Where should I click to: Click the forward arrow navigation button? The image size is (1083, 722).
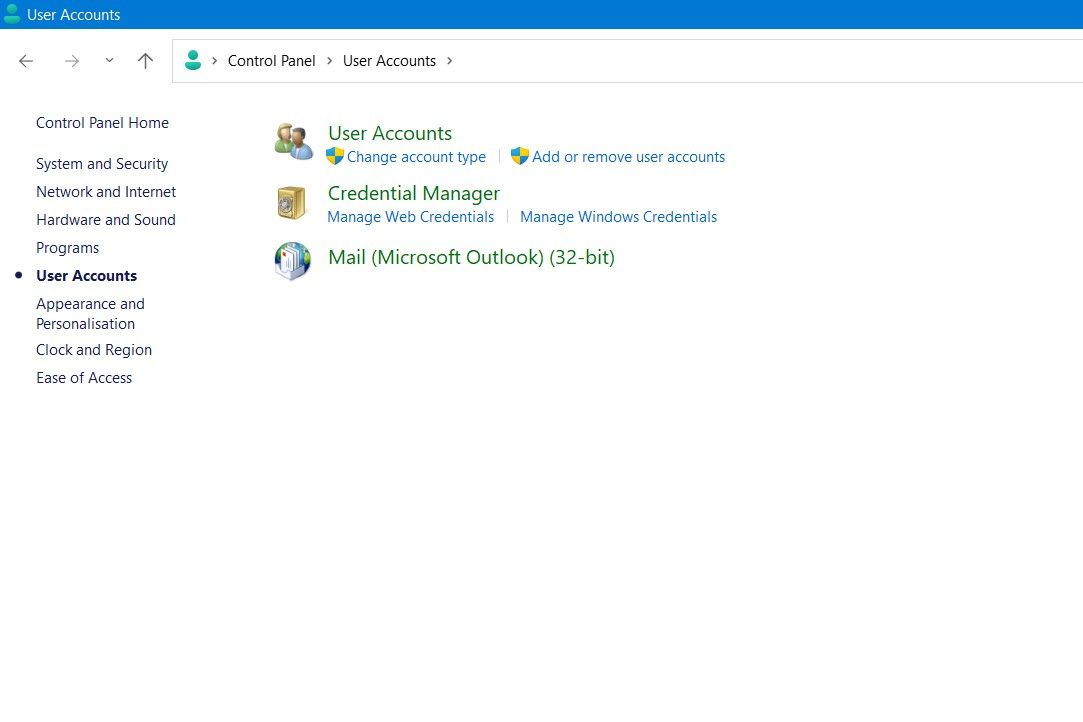click(x=71, y=61)
